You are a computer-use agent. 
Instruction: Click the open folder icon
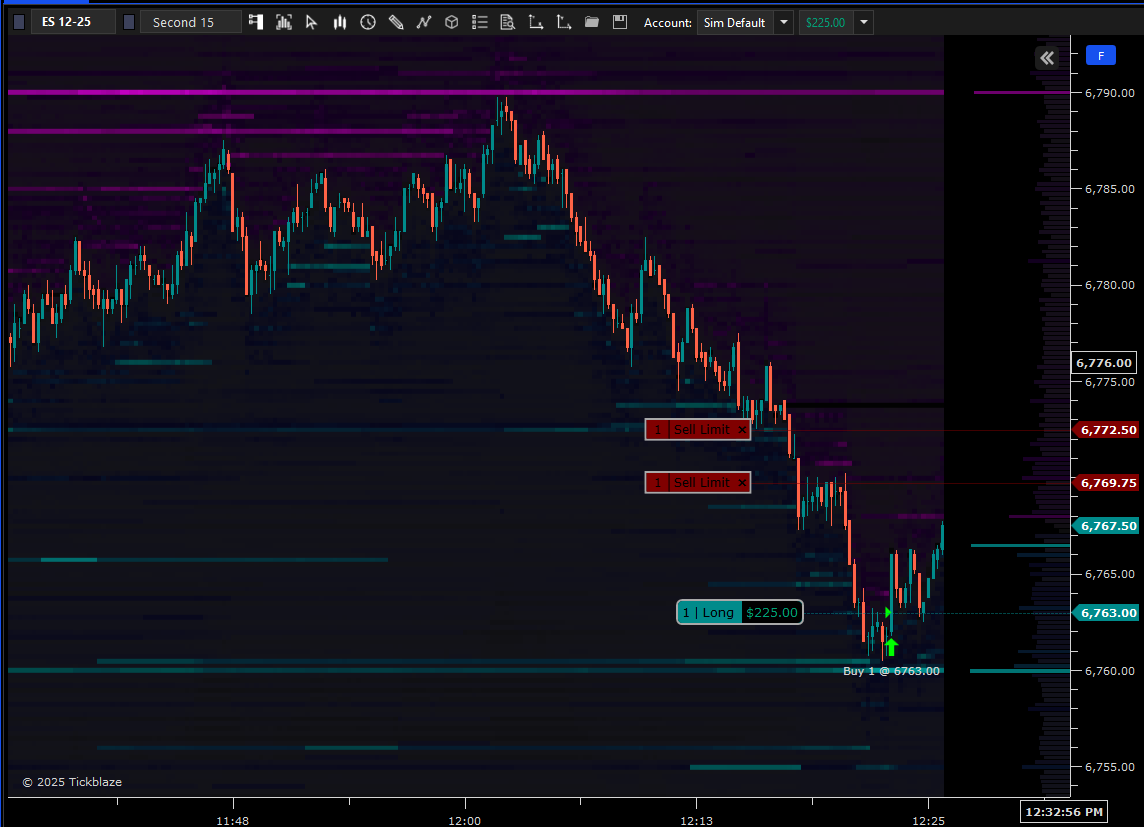click(x=592, y=22)
